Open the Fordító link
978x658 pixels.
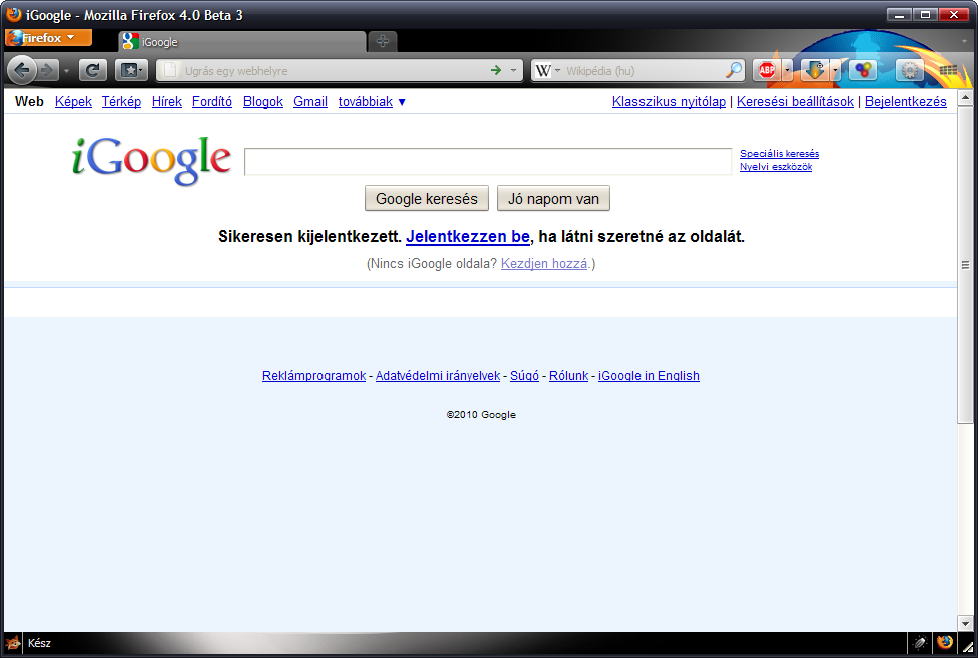click(x=211, y=101)
